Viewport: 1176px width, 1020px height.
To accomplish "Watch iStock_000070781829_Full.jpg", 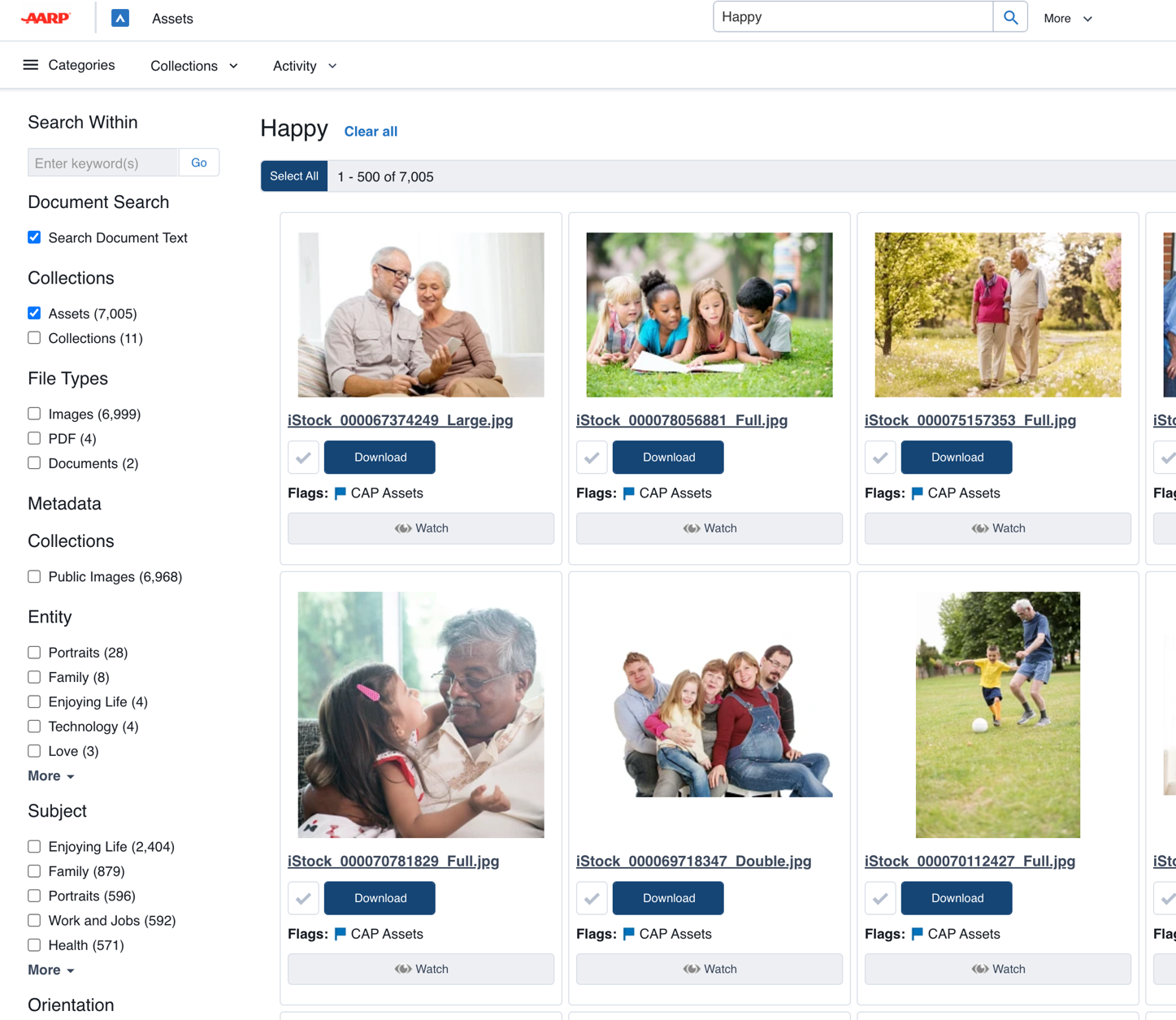I will click(x=421, y=969).
